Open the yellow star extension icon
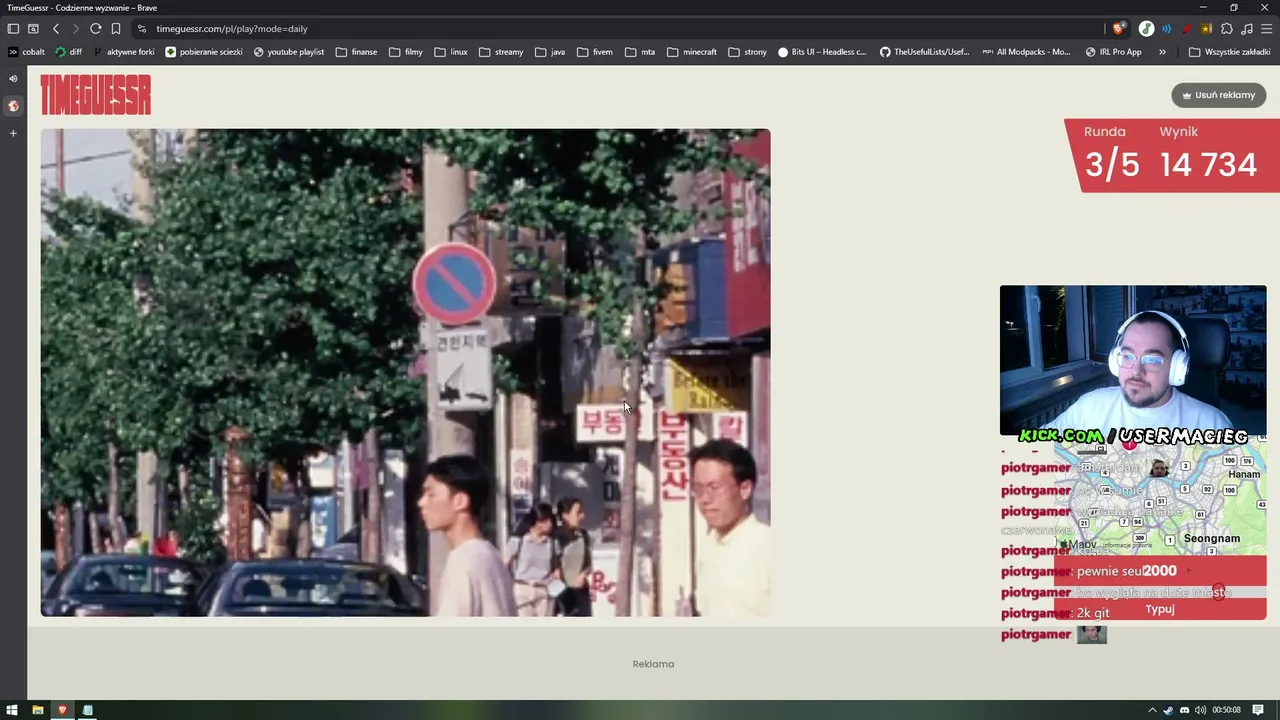1280x720 pixels. [x=1207, y=29]
